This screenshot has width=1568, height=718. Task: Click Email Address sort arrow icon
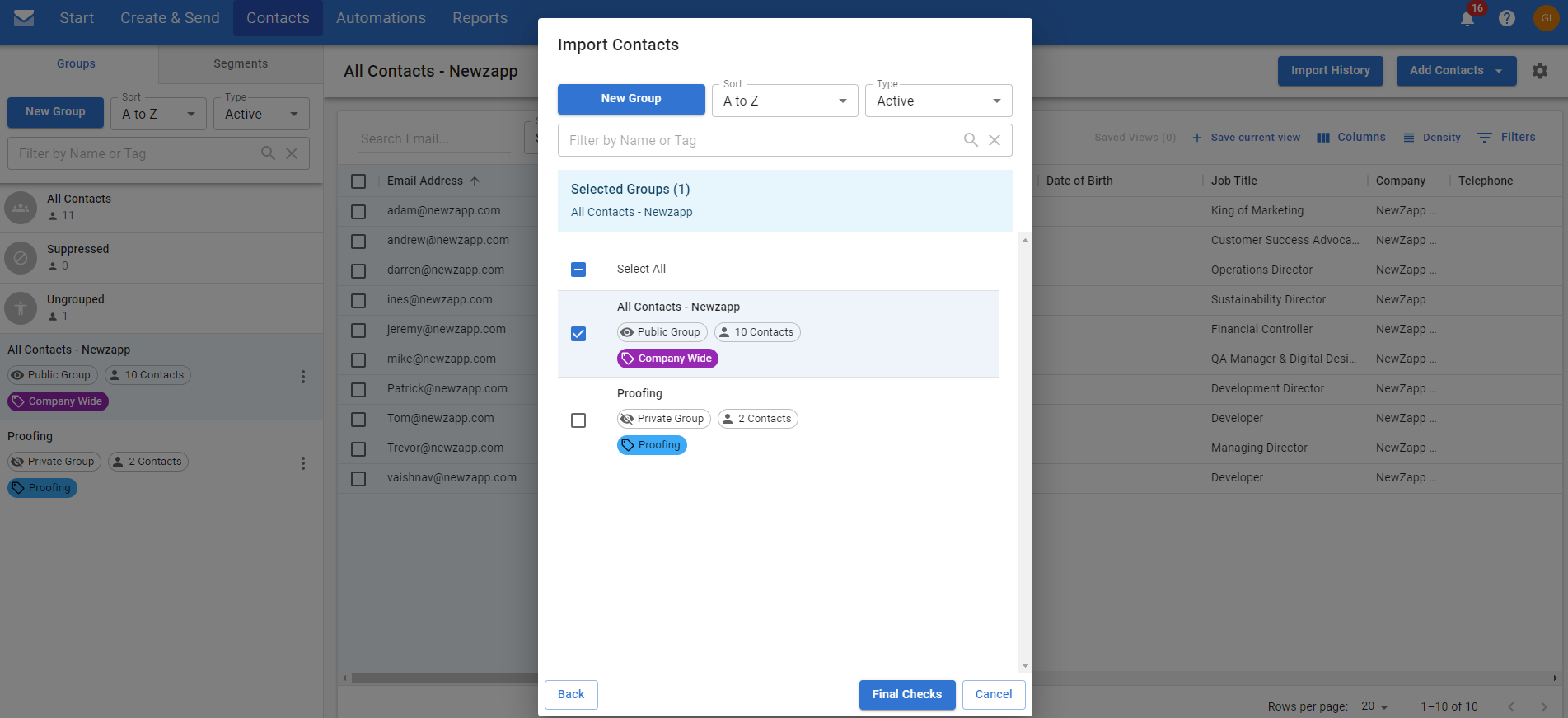click(475, 181)
